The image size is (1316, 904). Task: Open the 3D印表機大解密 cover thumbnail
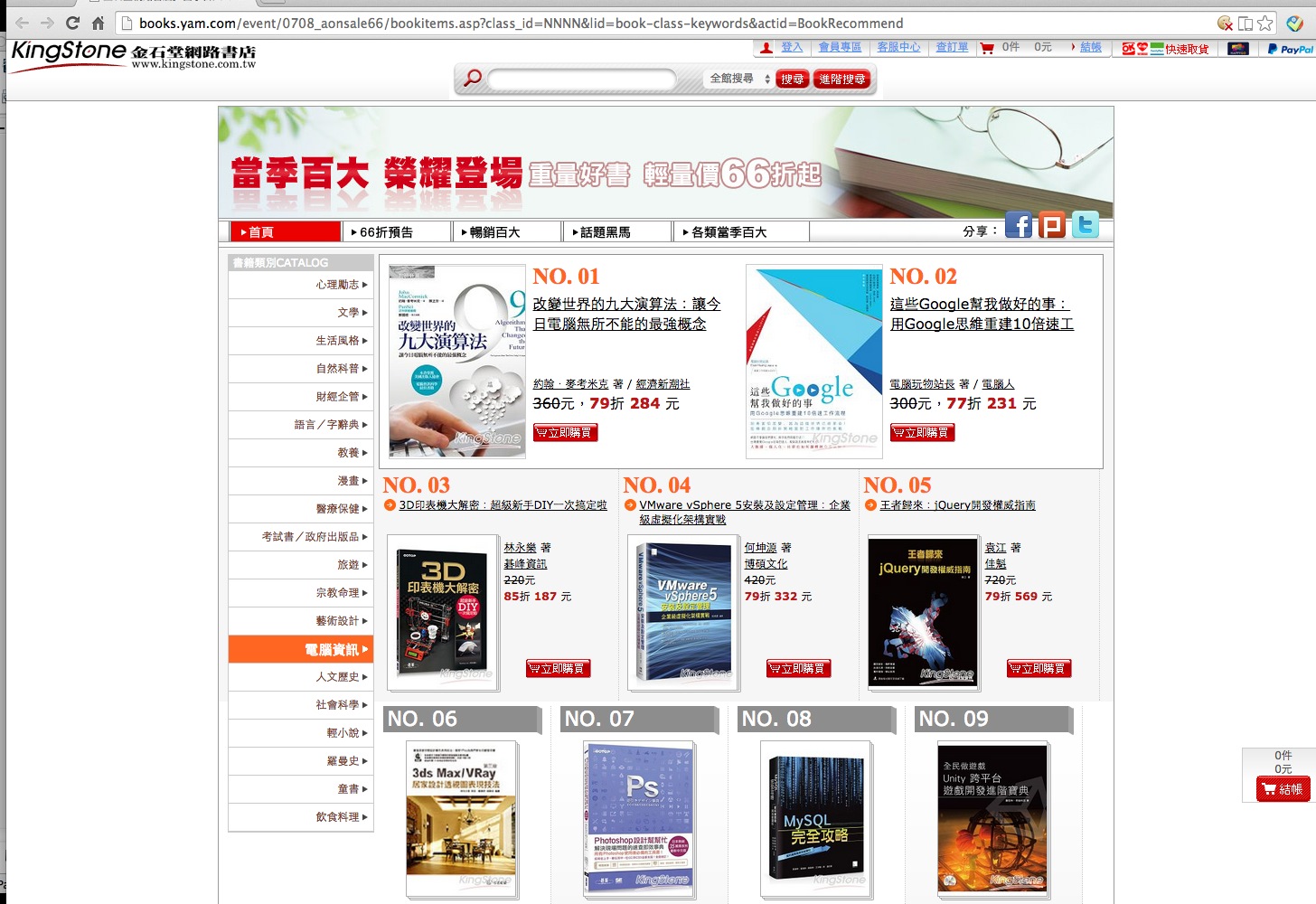[443, 612]
